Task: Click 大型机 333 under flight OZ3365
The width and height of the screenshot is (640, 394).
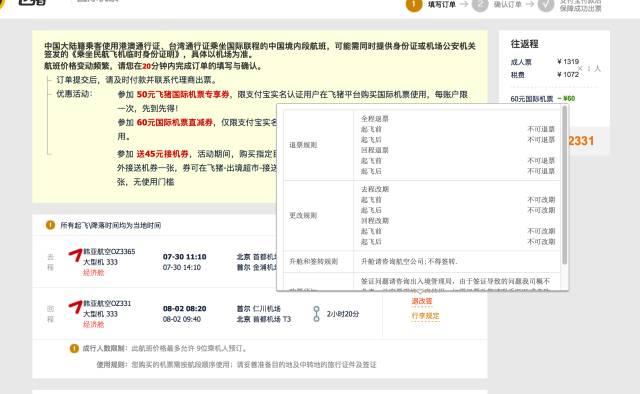Action: click(100, 262)
